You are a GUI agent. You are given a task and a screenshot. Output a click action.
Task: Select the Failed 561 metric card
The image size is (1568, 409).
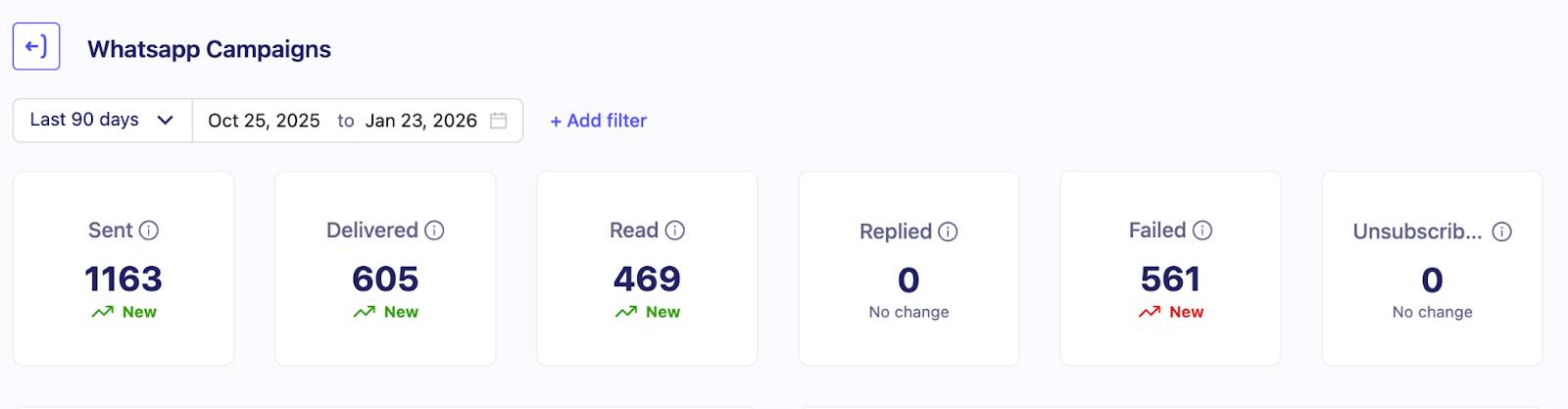1170,269
